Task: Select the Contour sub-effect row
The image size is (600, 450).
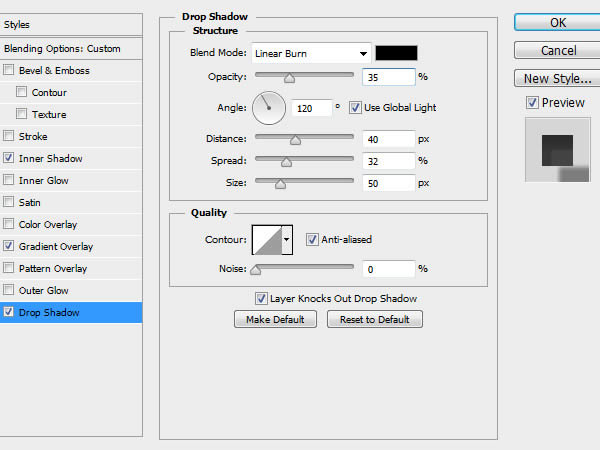Action: pyautogui.click(x=71, y=92)
